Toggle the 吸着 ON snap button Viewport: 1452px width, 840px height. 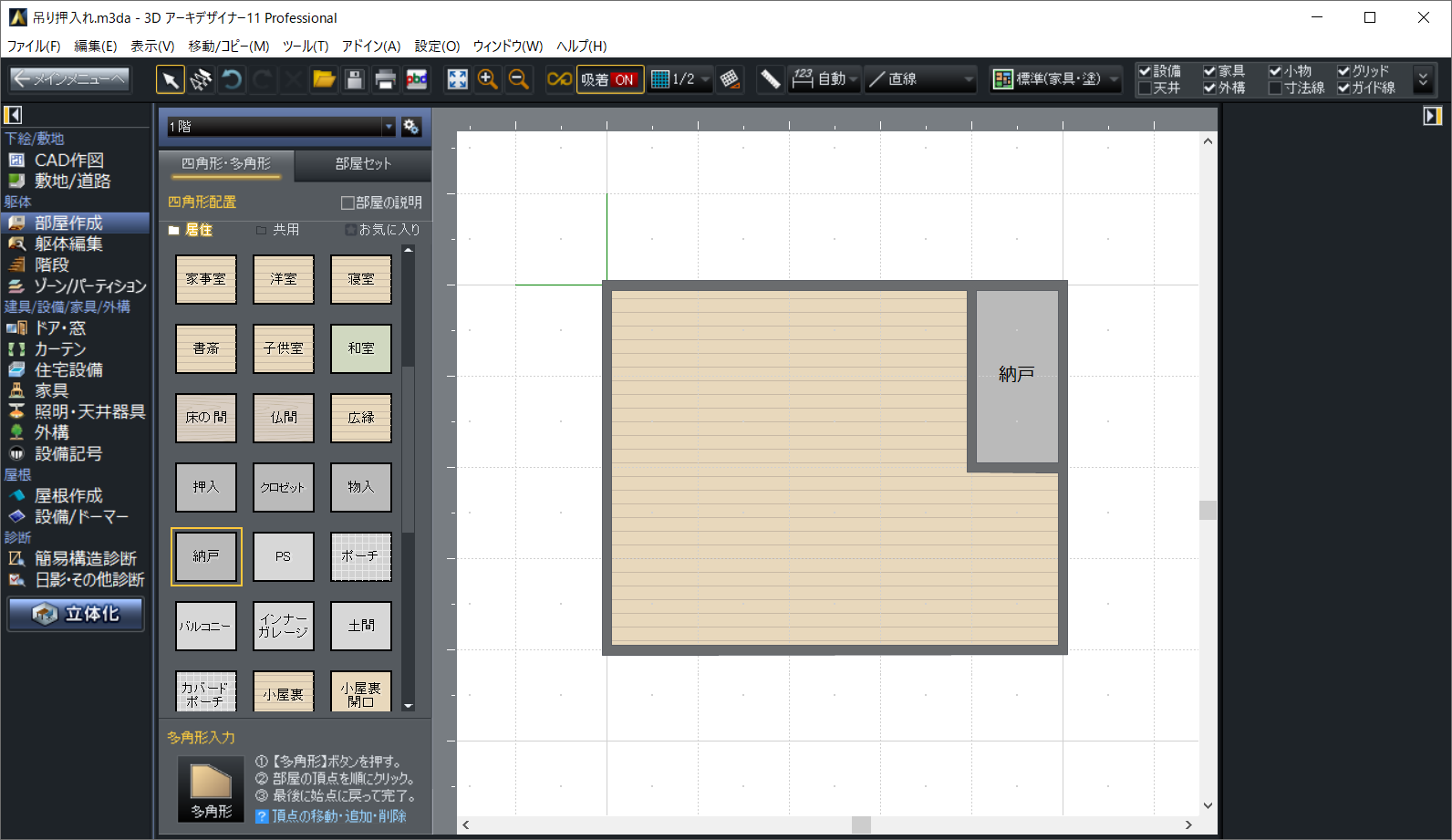click(x=609, y=79)
